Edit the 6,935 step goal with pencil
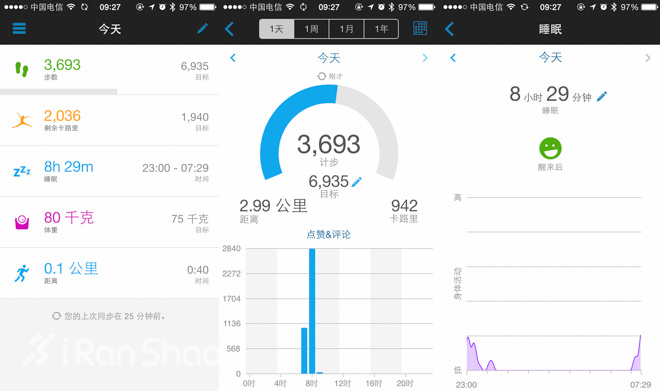Image resolution: width=660 pixels, height=391 pixels. [x=357, y=182]
